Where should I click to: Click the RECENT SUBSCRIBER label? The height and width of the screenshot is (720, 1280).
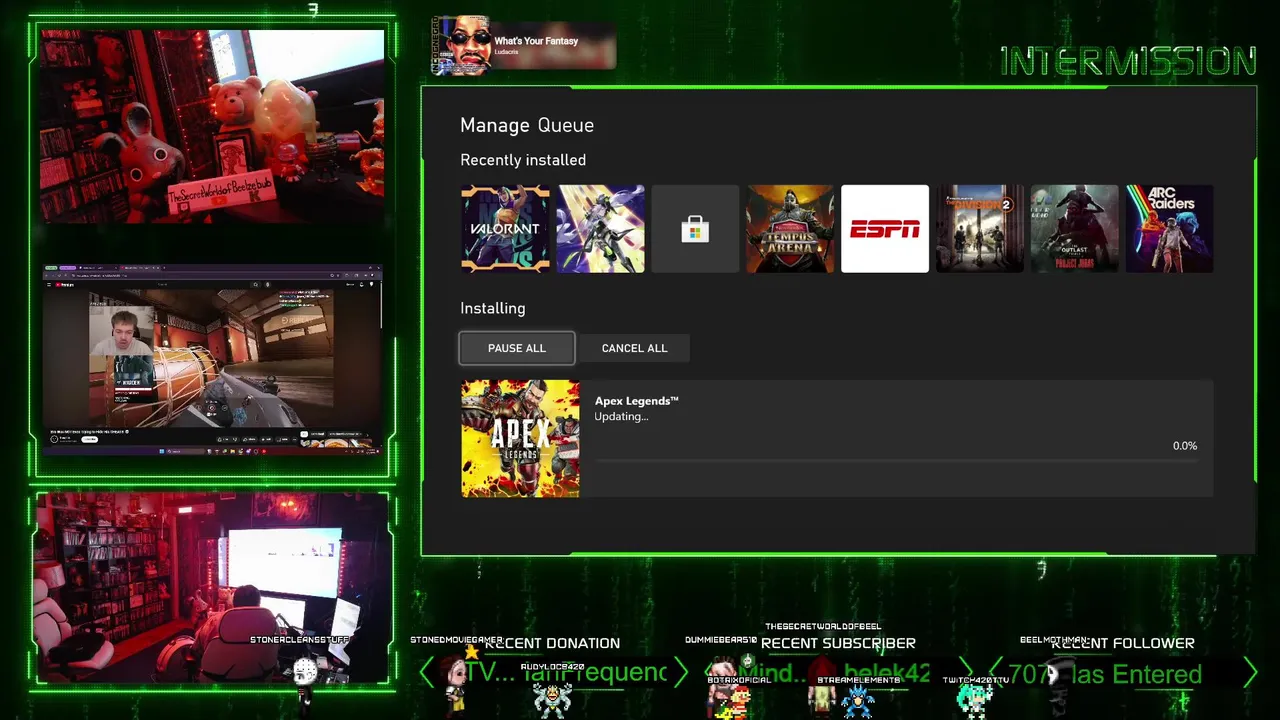(x=838, y=643)
